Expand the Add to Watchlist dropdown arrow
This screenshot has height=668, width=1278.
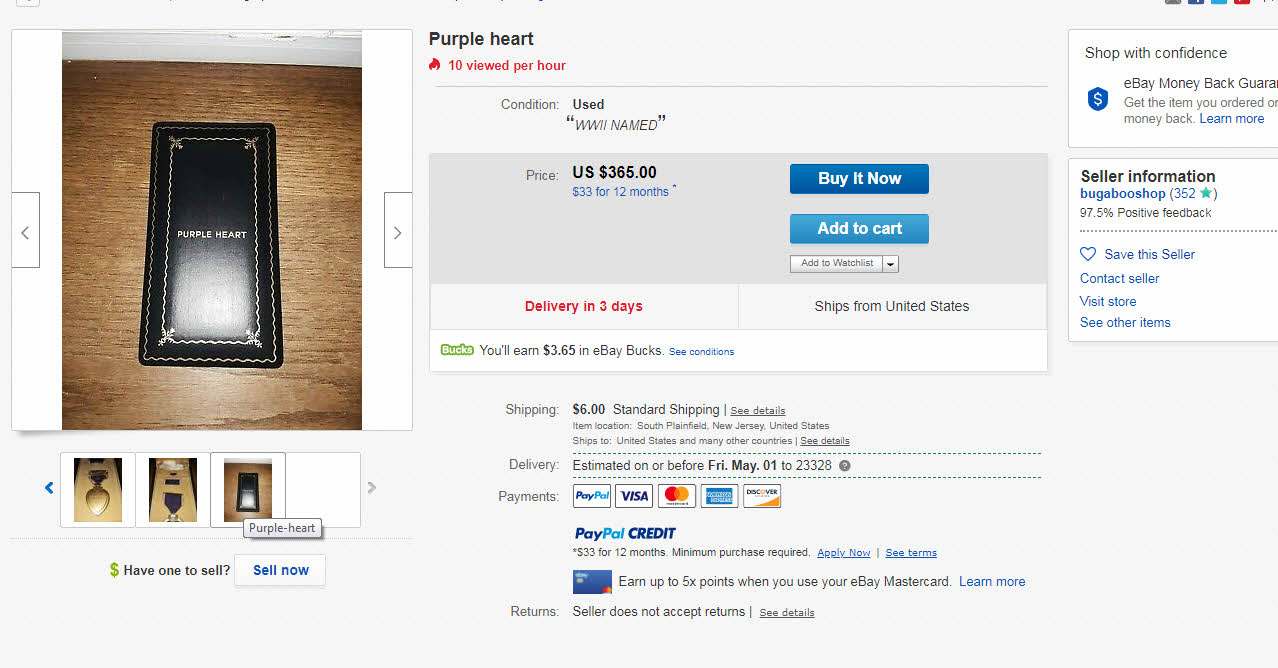coord(891,264)
